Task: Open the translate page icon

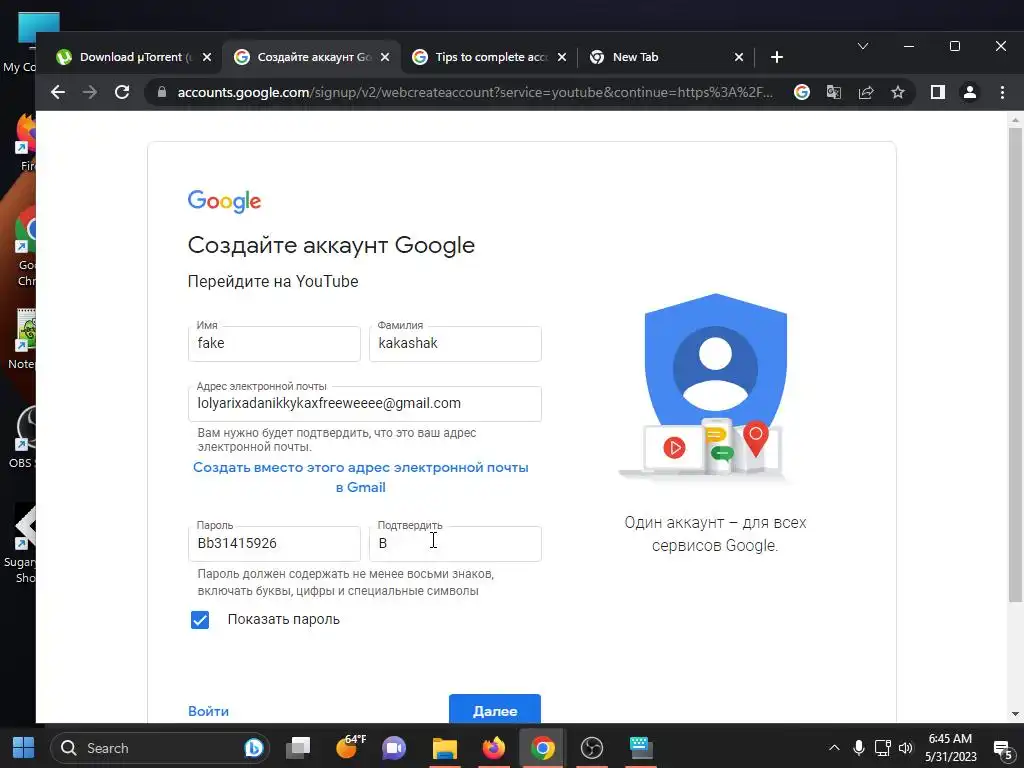Action: (x=834, y=92)
